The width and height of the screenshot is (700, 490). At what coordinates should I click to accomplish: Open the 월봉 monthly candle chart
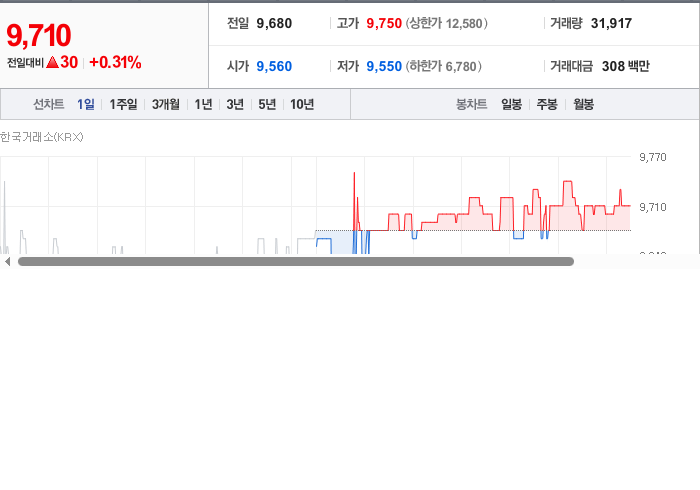583,104
